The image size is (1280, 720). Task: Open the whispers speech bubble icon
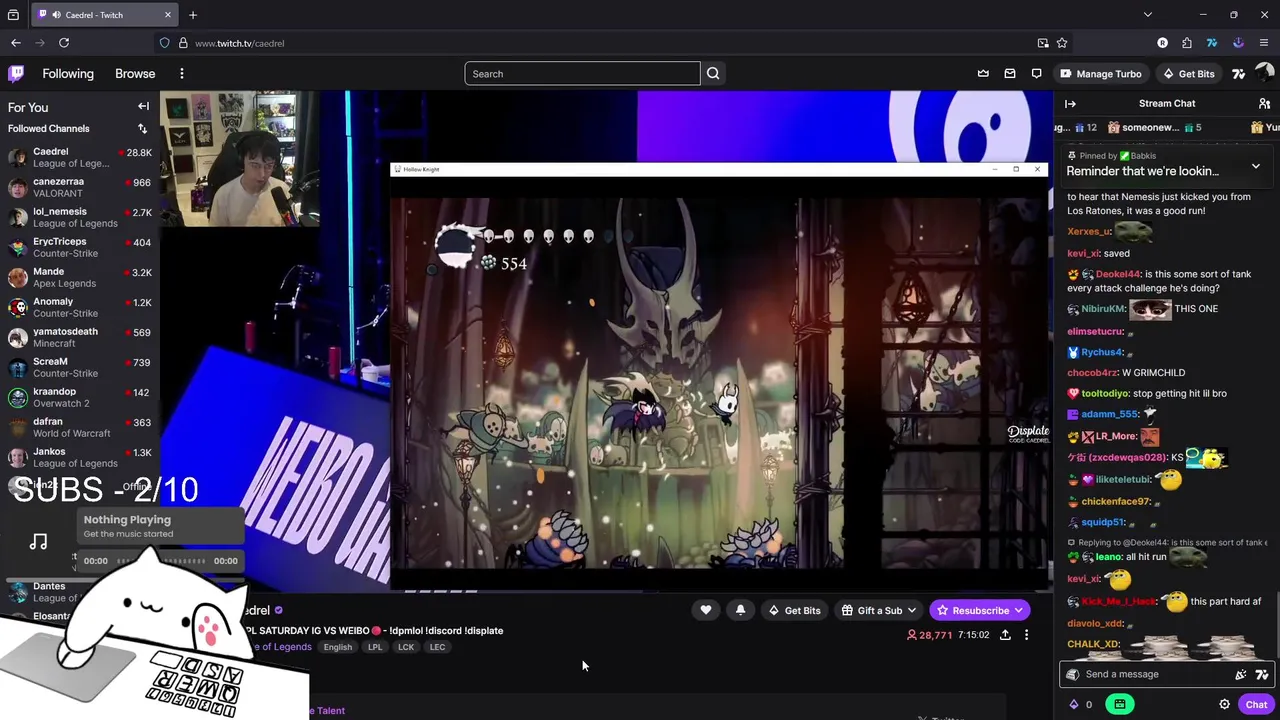tap(1036, 73)
